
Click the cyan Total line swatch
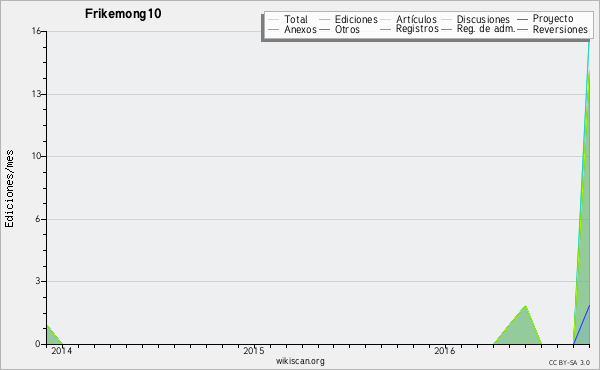[273, 19]
